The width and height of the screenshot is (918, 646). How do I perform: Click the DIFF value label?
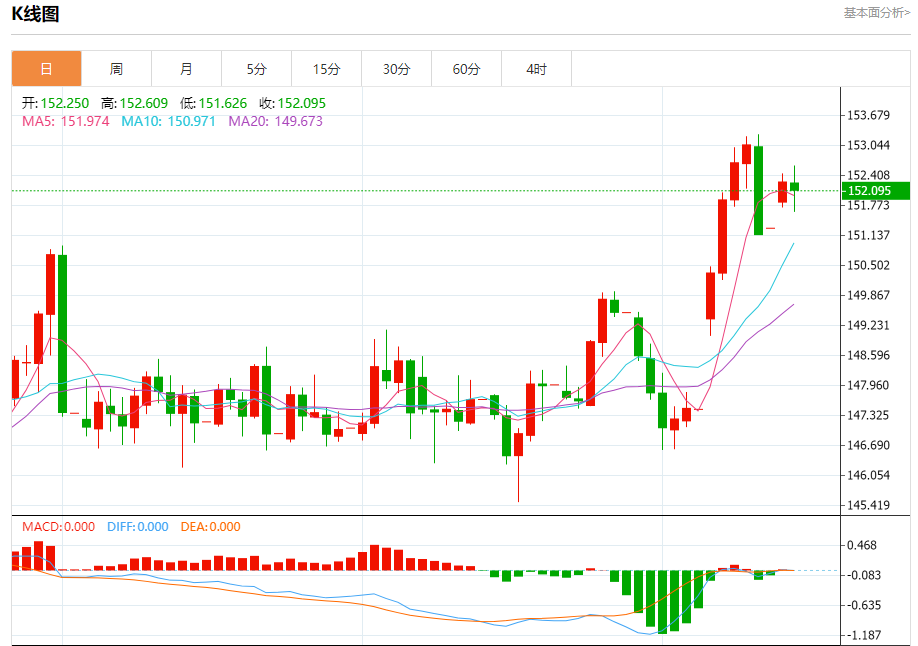(x=136, y=527)
